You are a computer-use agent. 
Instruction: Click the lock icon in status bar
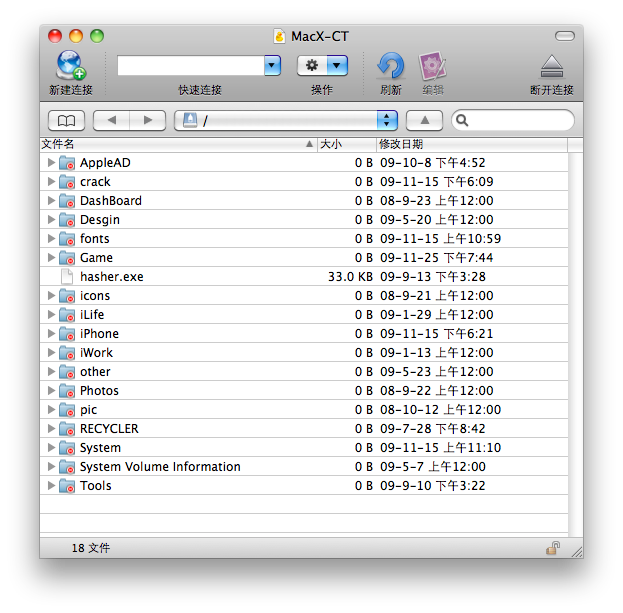[553, 548]
